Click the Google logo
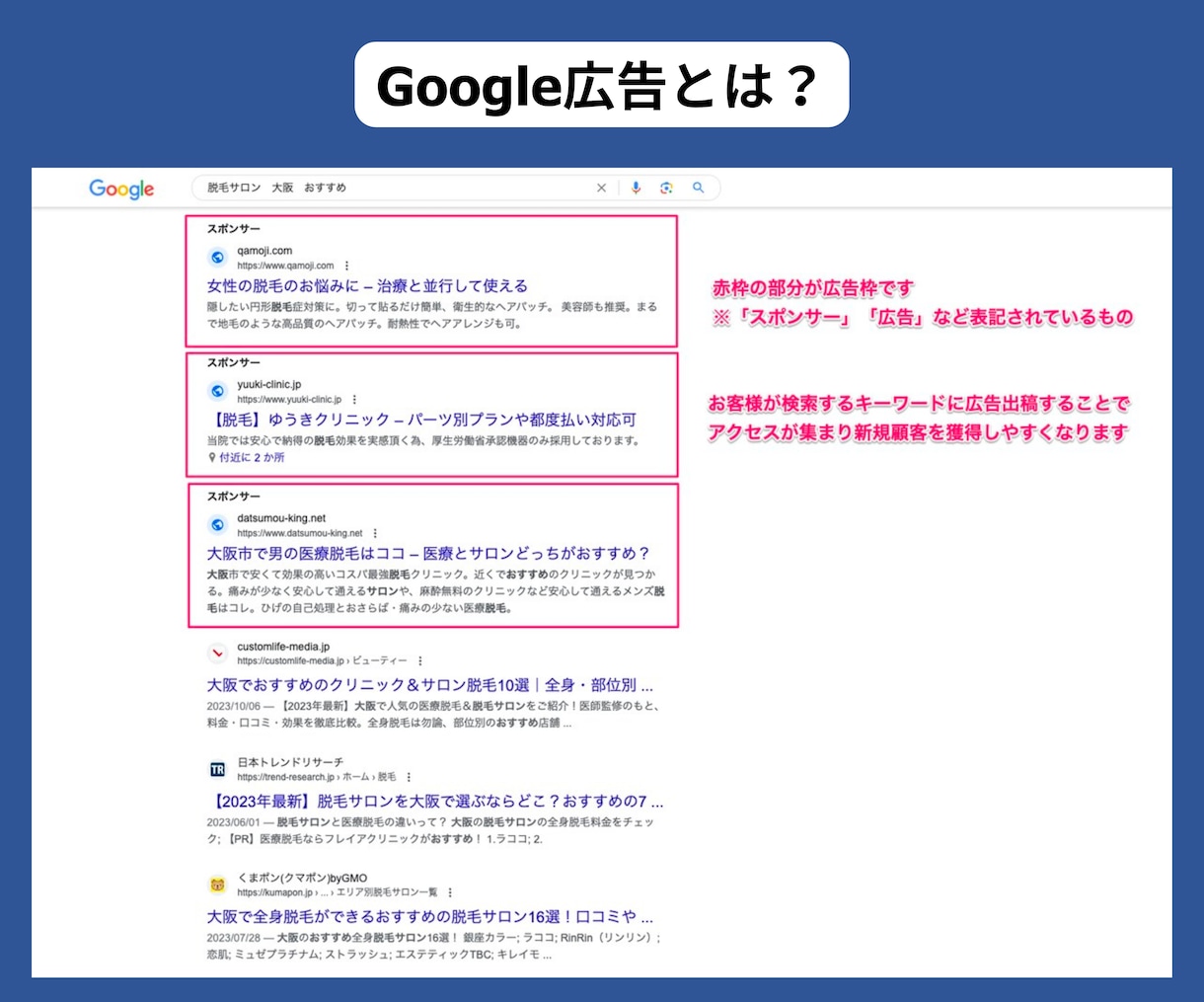This screenshot has height=1002, width=1204. [121, 190]
